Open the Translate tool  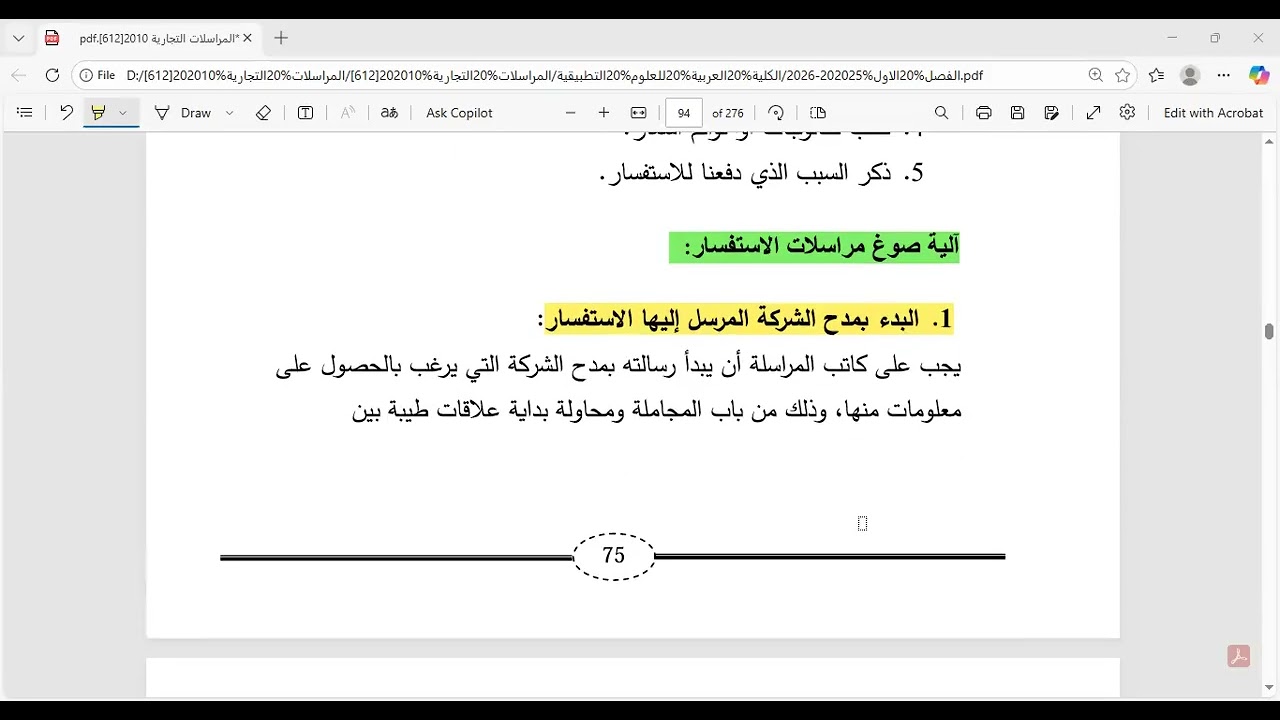pyautogui.click(x=389, y=113)
